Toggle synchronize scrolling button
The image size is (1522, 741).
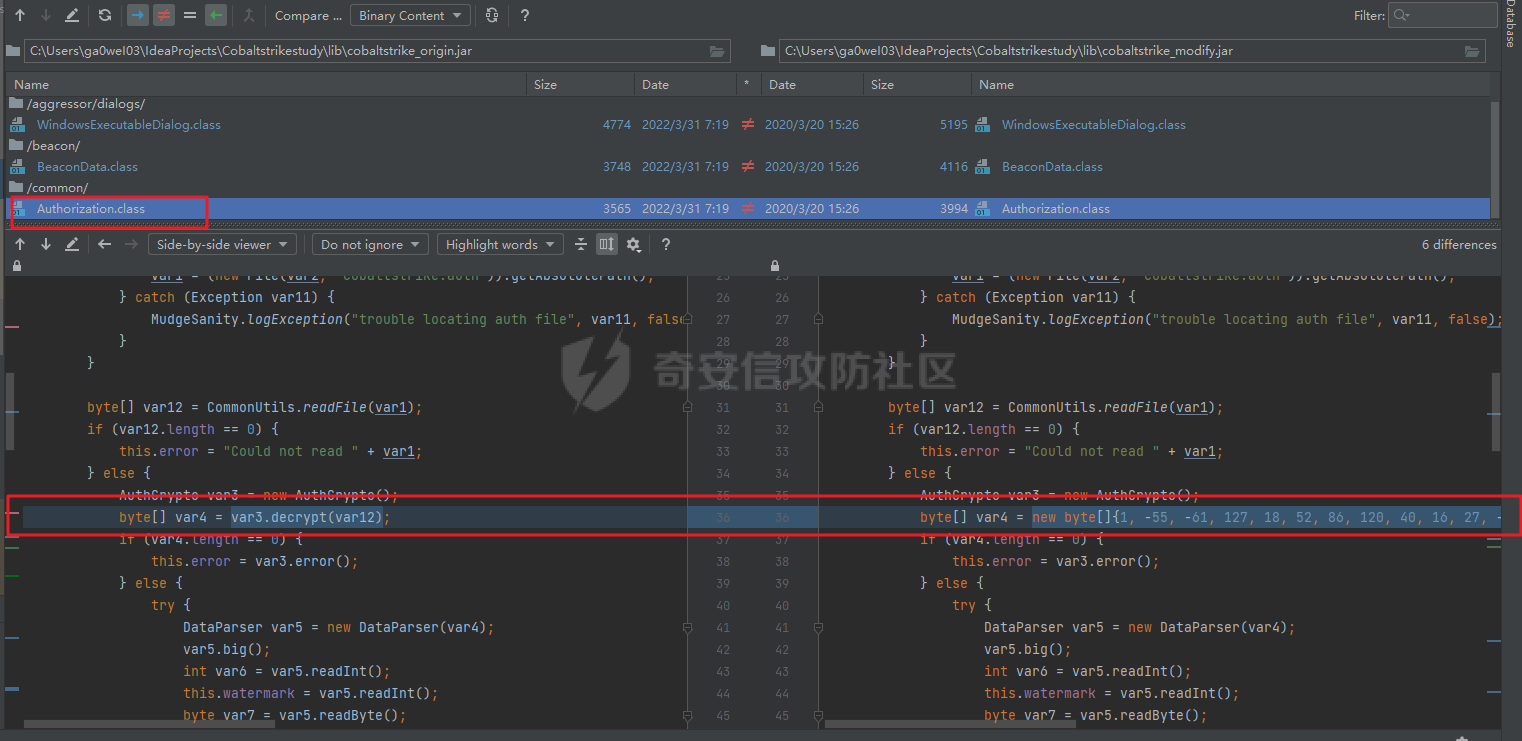(x=607, y=244)
